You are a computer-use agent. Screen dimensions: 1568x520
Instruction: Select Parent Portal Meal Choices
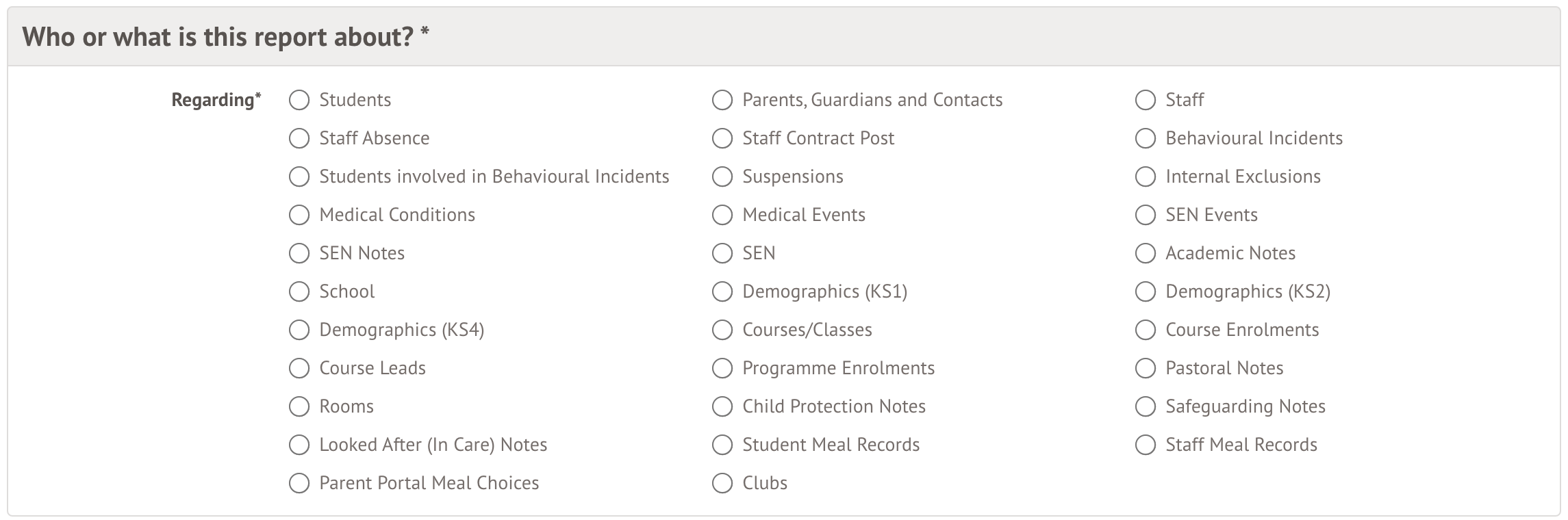coord(299,484)
